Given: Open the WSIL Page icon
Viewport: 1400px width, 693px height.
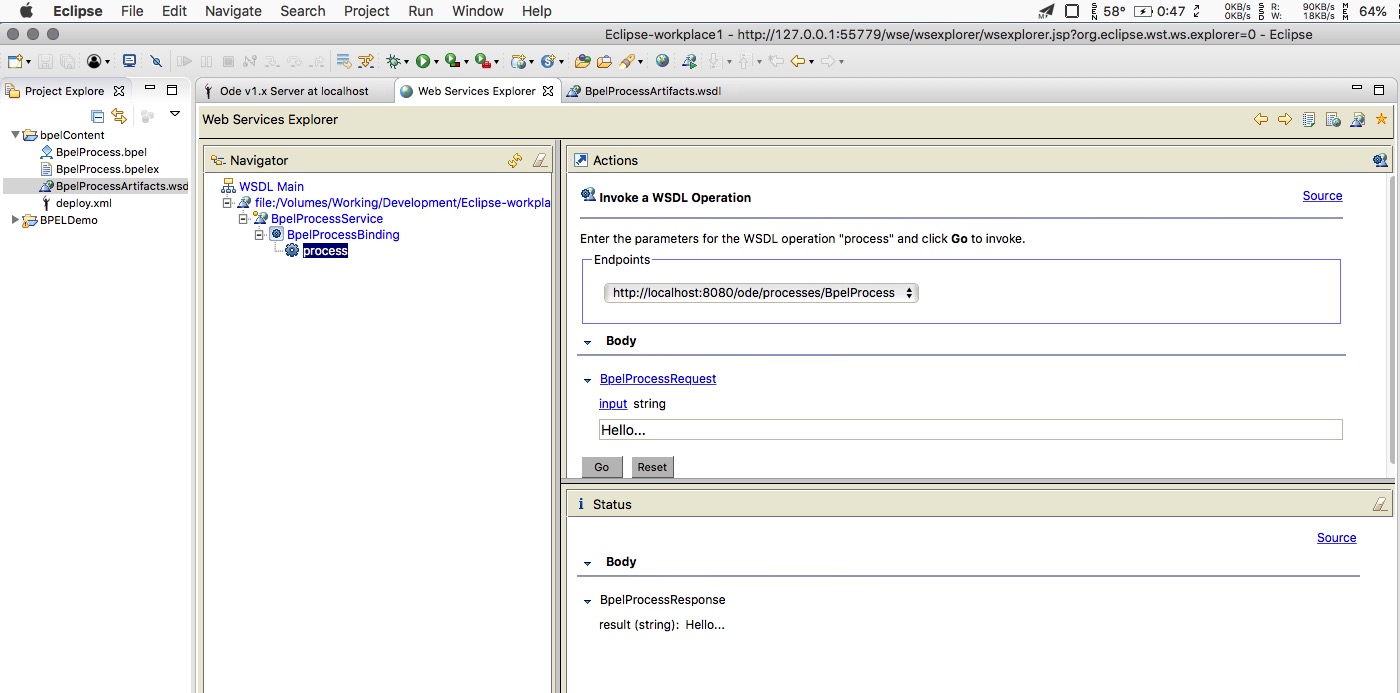Looking at the screenshot, I should (1333, 119).
